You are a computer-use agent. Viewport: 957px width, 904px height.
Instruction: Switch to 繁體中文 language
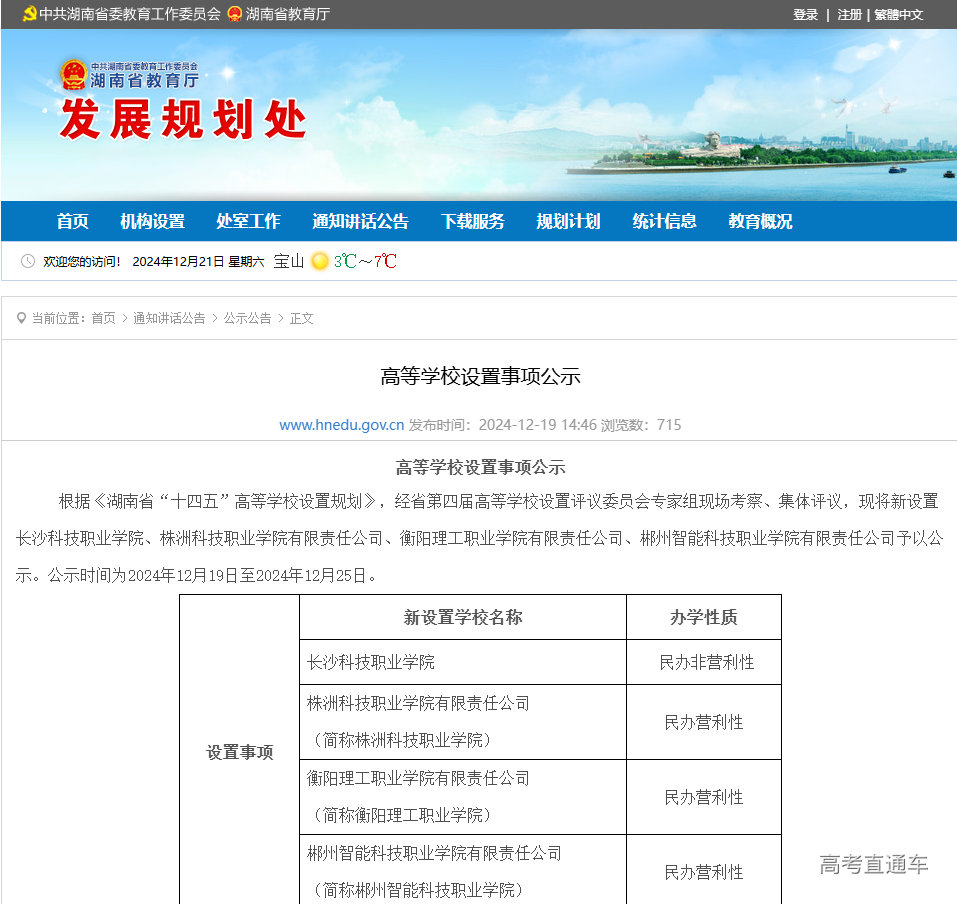(x=898, y=15)
